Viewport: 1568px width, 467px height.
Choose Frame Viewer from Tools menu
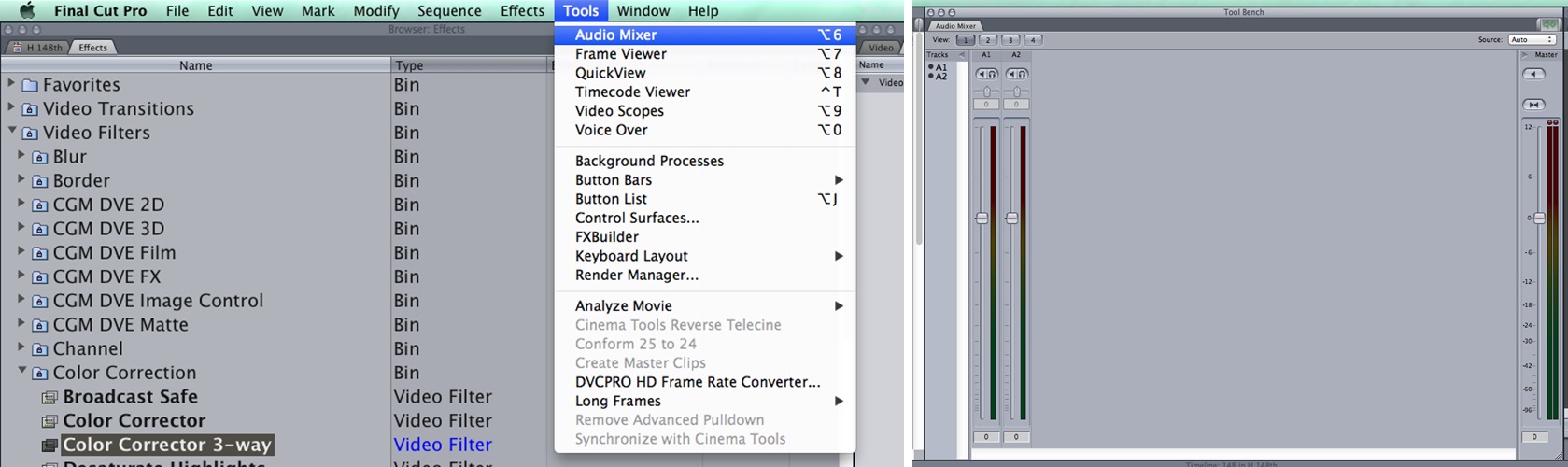point(705,54)
